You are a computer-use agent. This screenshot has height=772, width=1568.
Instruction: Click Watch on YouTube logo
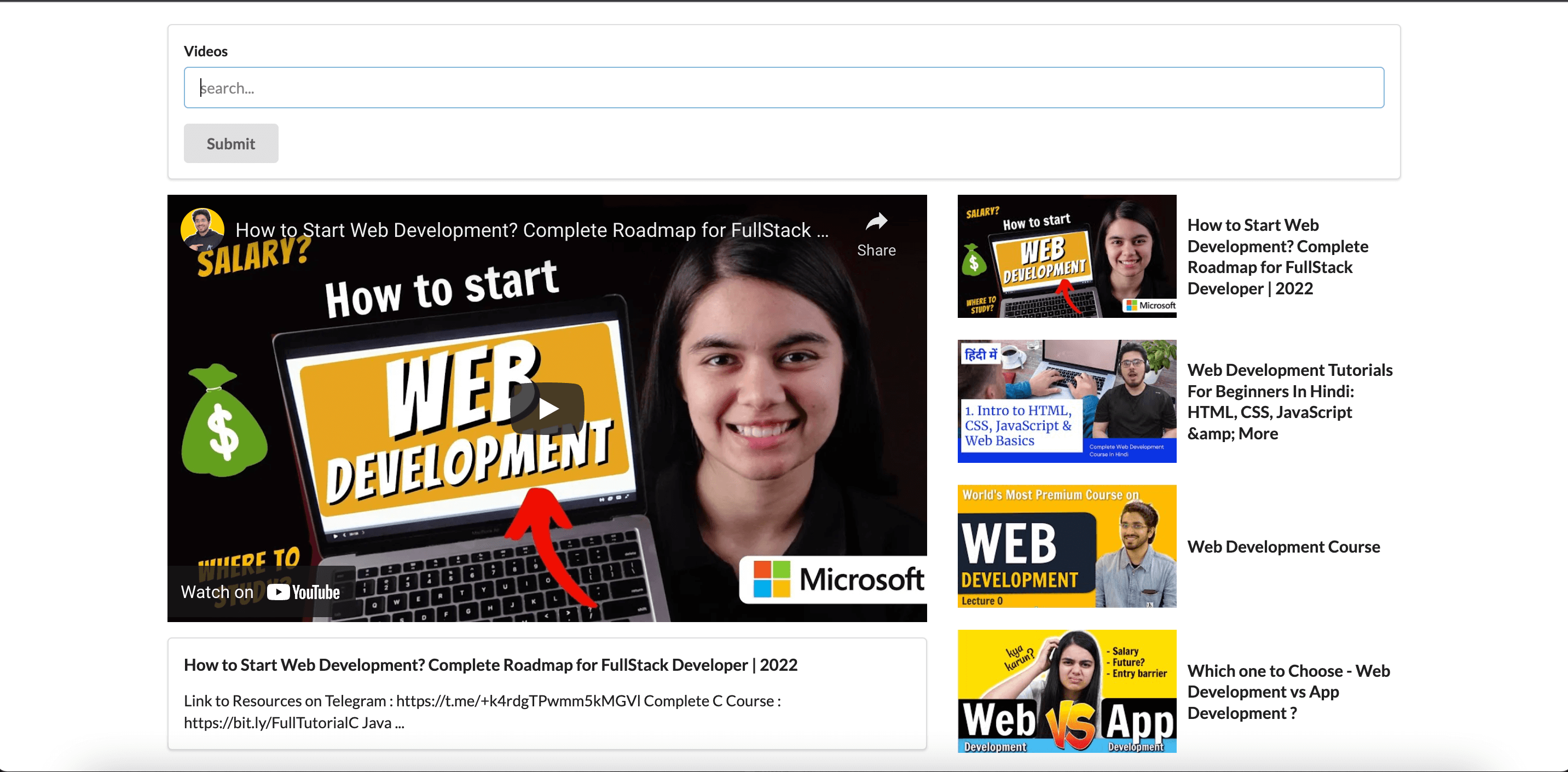pos(303,592)
